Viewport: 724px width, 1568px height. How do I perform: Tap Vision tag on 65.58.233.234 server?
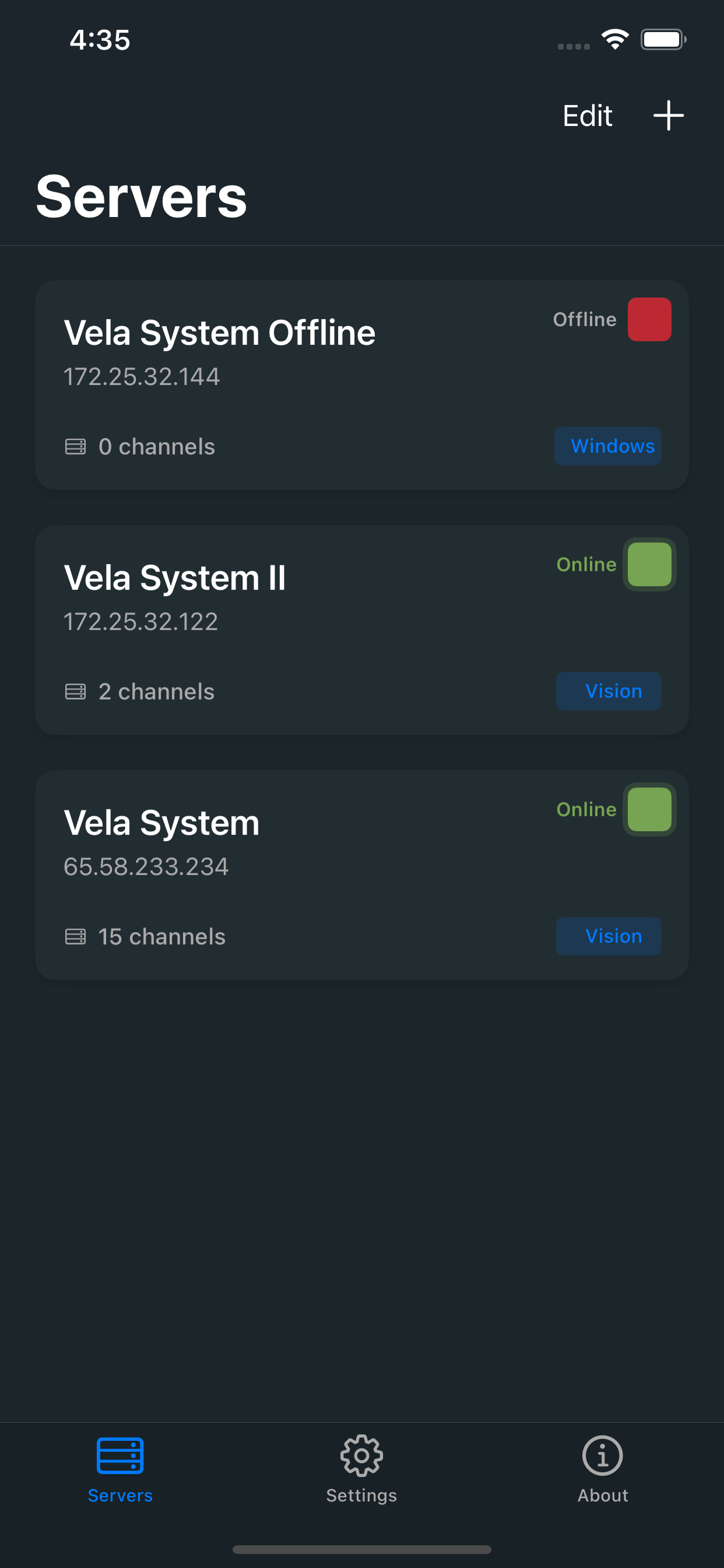pos(609,936)
